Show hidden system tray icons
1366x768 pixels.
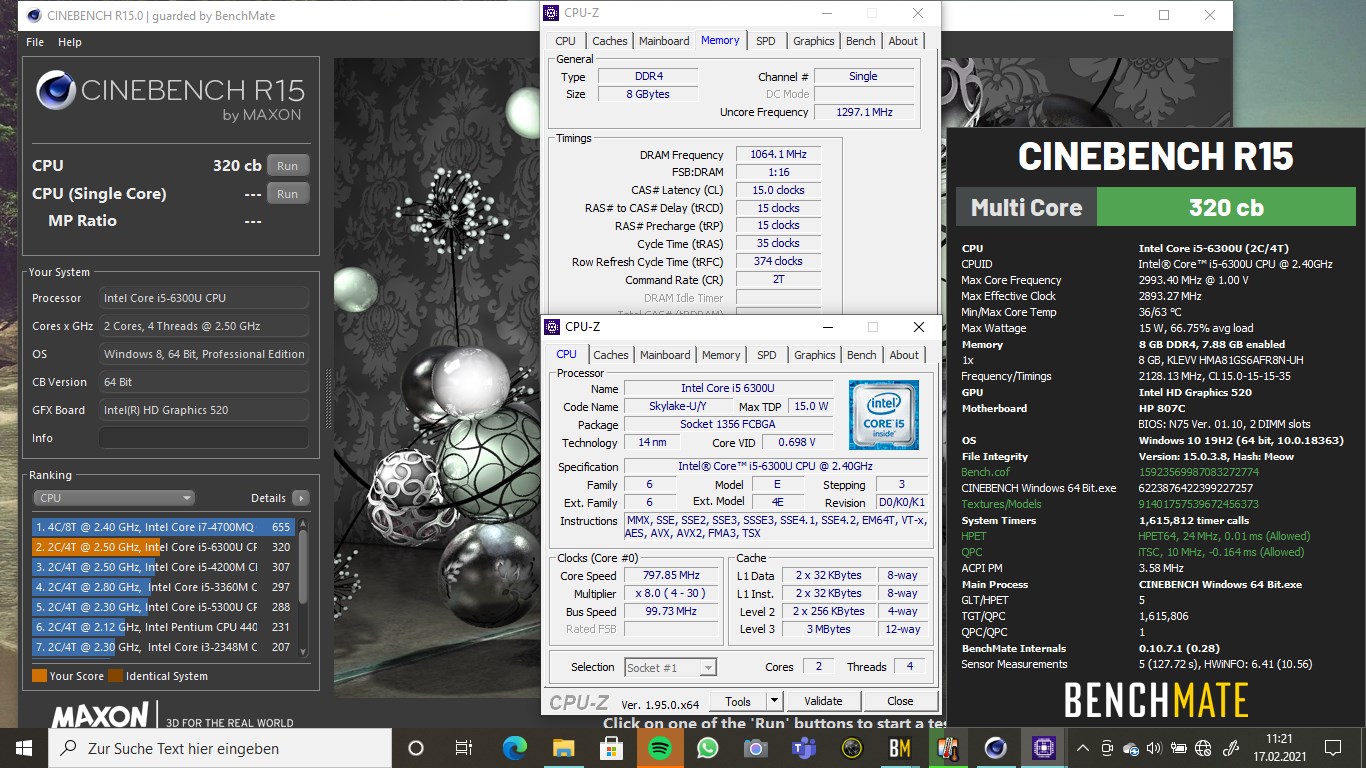point(1083,748)
